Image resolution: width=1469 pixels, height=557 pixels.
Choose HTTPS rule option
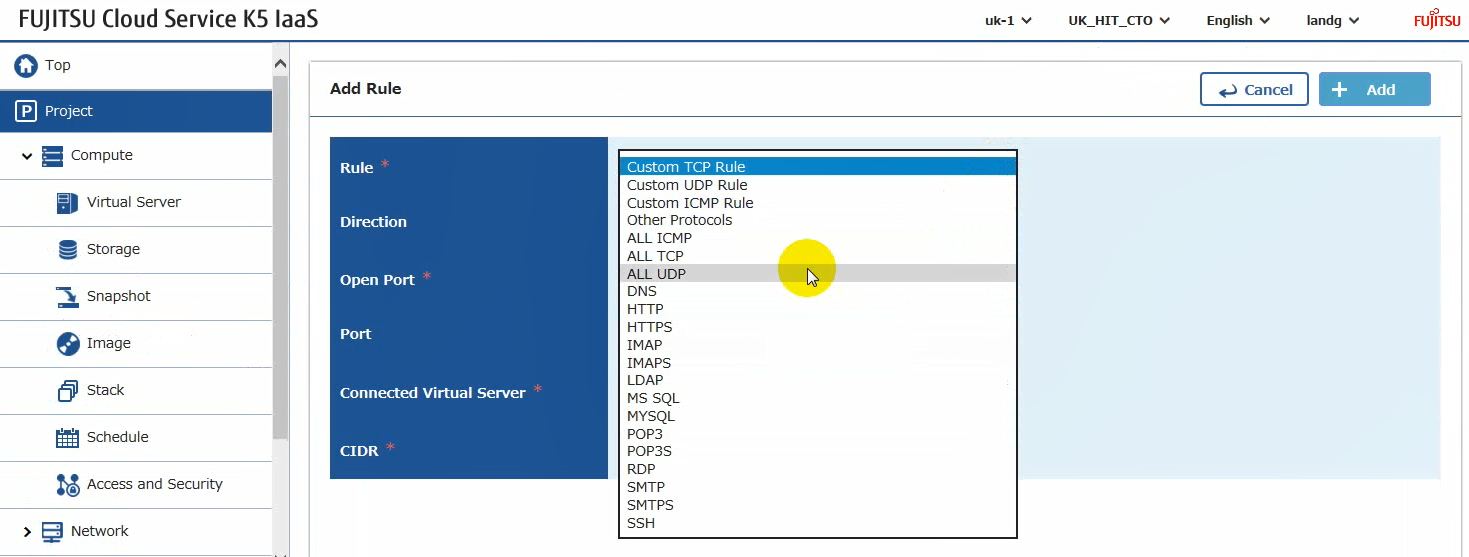[x=818, y=327]
